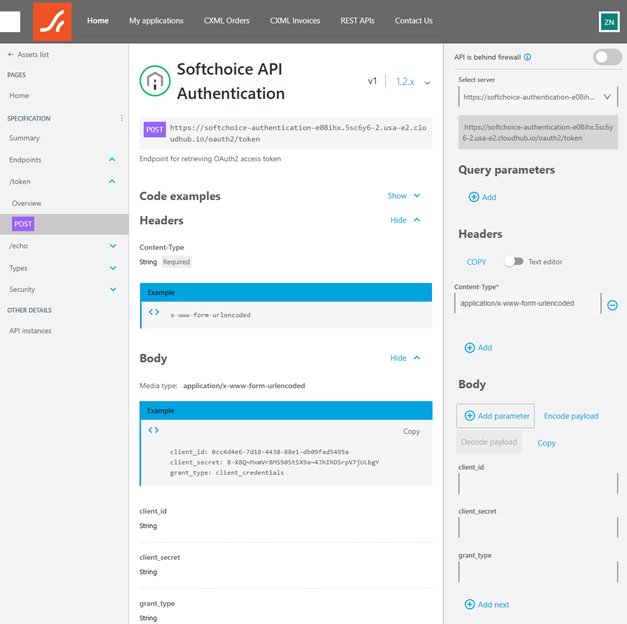The image size is (627, 624).
Task: Click the back arrow next to Assets list
Action: click(x=10, y=54)
